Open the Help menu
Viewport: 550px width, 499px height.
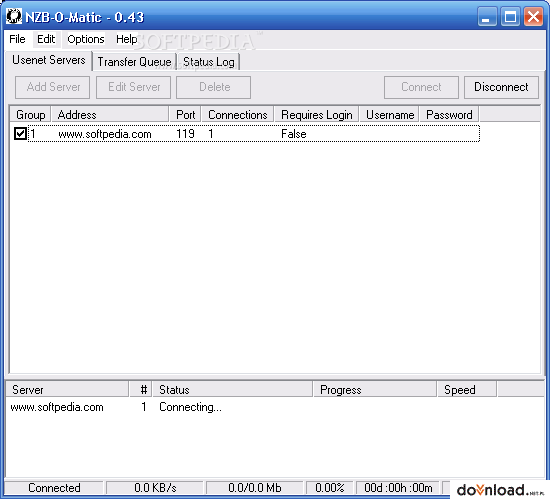127,39
